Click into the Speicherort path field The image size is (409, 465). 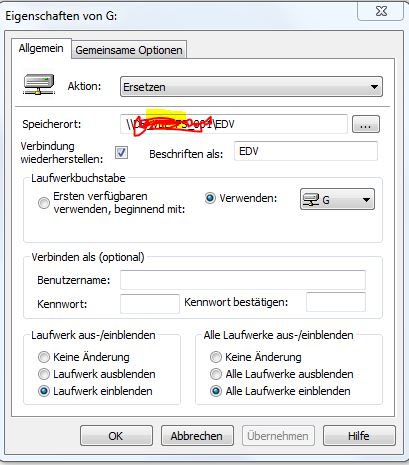click(x=234, y=124)
